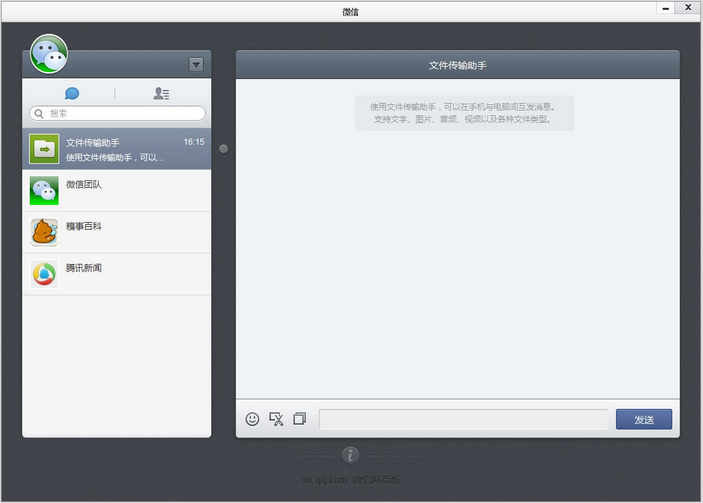The height and width of the screenshot is (503, 703).
Task: Open the 糗事百科 conversation
Action: [x=117, y=232]
